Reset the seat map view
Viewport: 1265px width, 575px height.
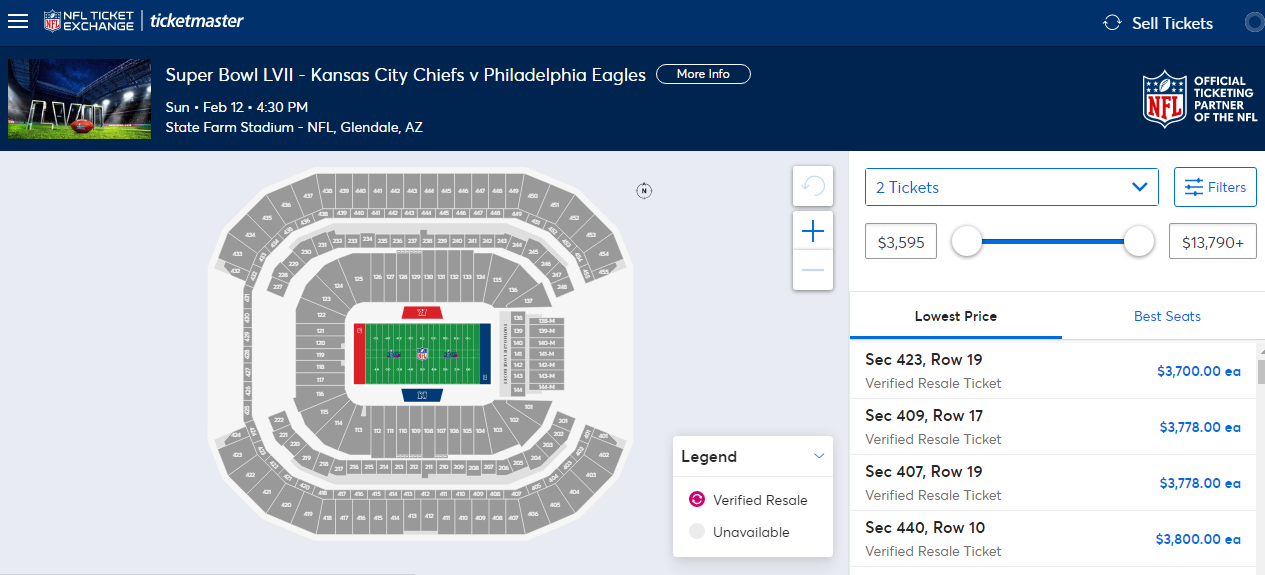(x=813, y=186)
